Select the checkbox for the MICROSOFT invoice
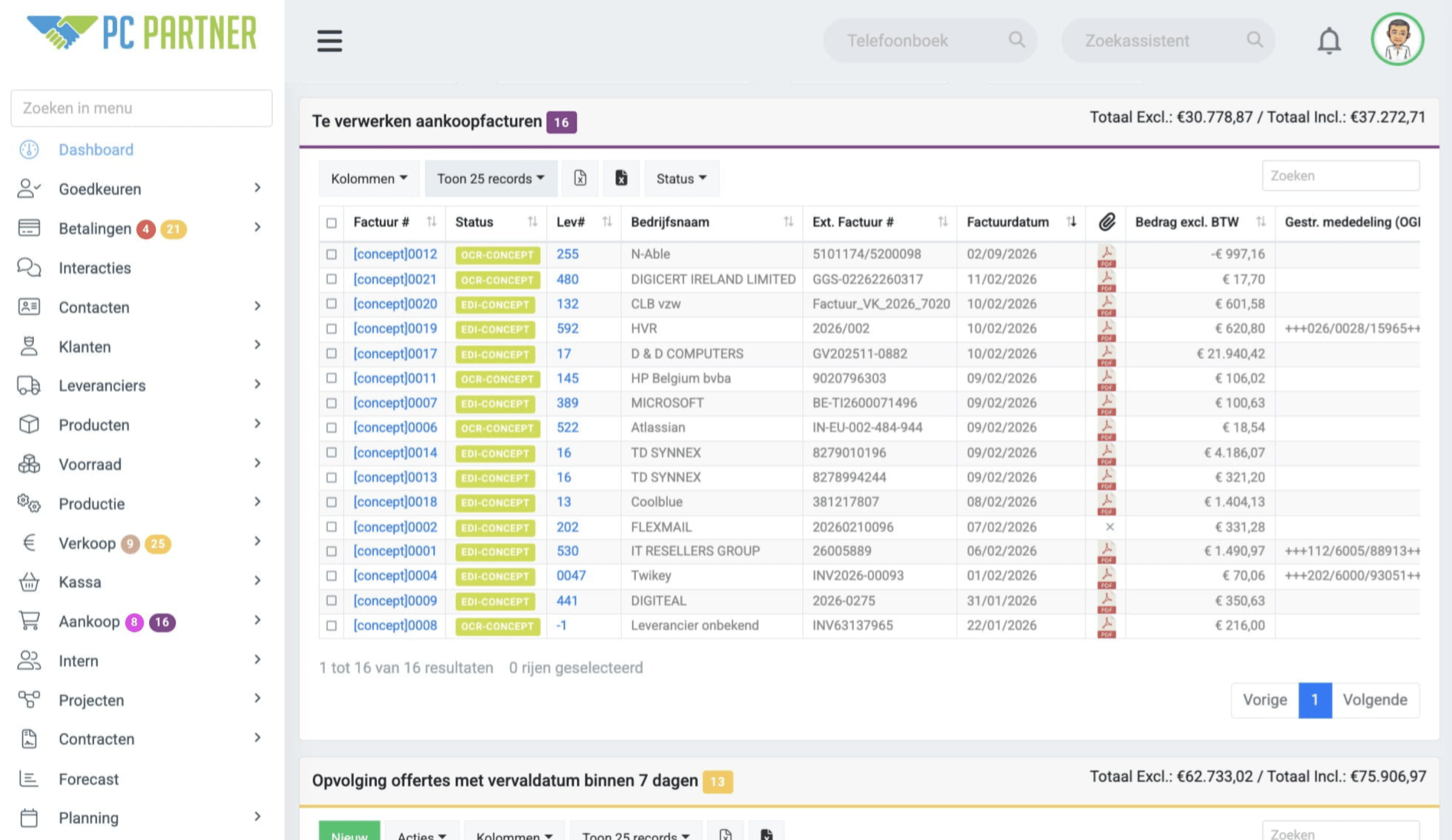The image size is (1452, 840). pos(331,403)
